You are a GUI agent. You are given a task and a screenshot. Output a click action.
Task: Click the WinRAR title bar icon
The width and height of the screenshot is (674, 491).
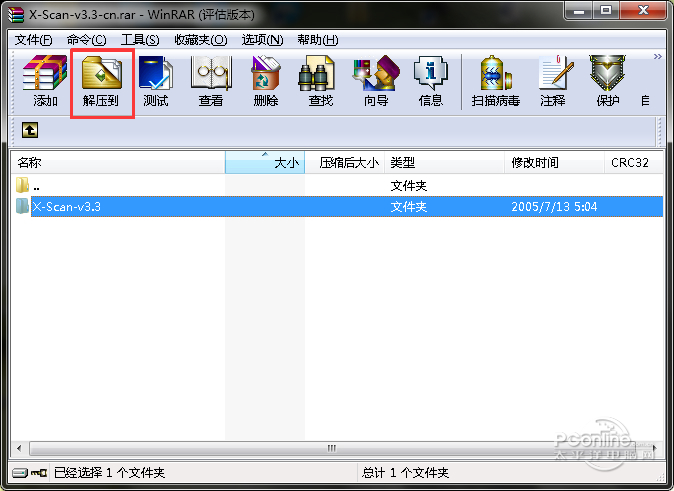(16, 14)
